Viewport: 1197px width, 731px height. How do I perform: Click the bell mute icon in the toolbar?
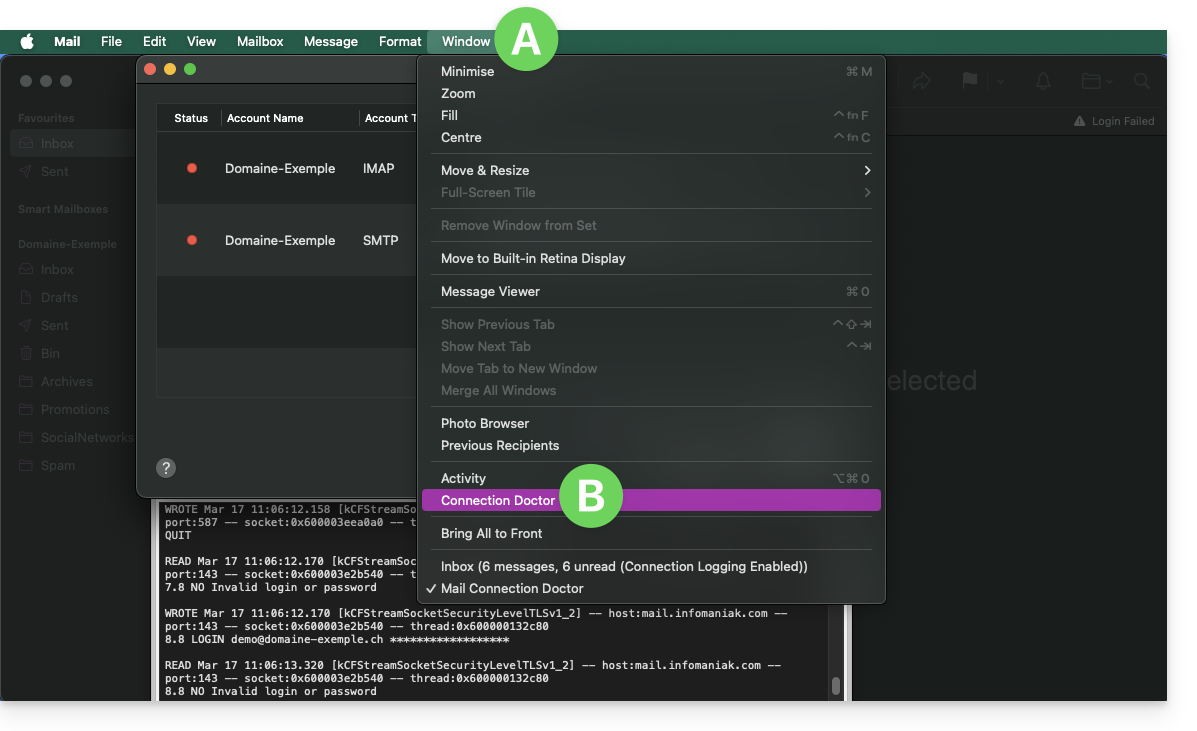(1043, 81)
